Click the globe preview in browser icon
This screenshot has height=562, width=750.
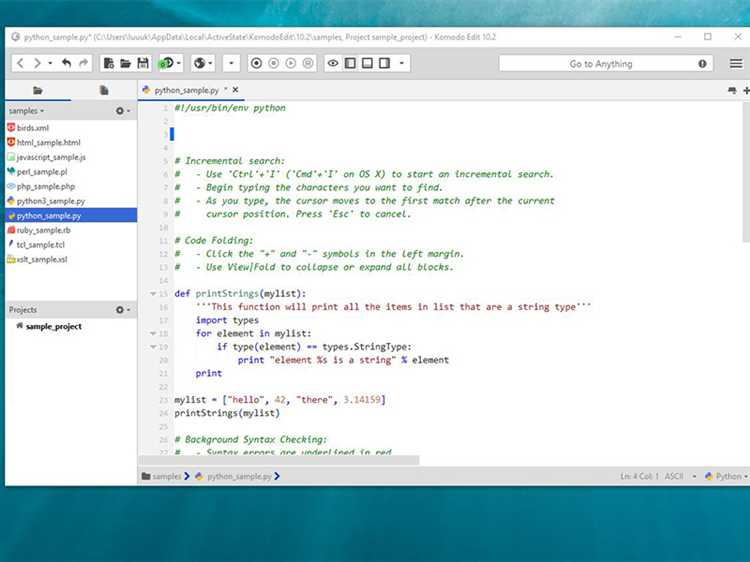click(199, 63)
